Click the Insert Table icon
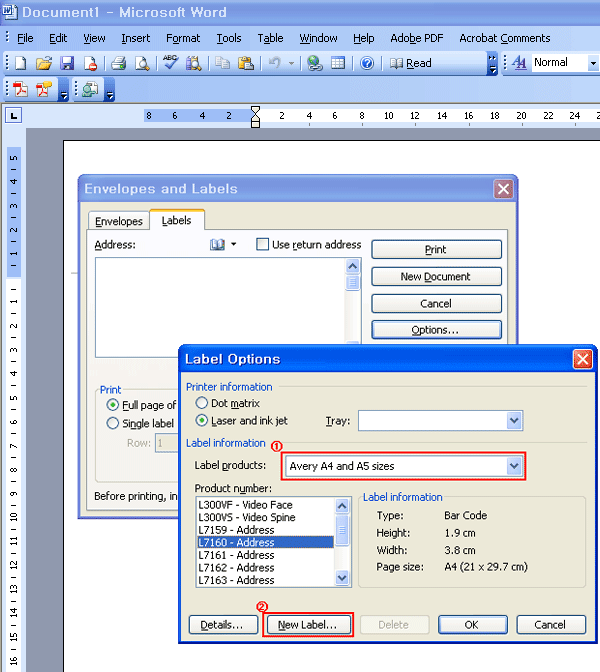This screenshot has width=600, height=672. coord(338,63)
